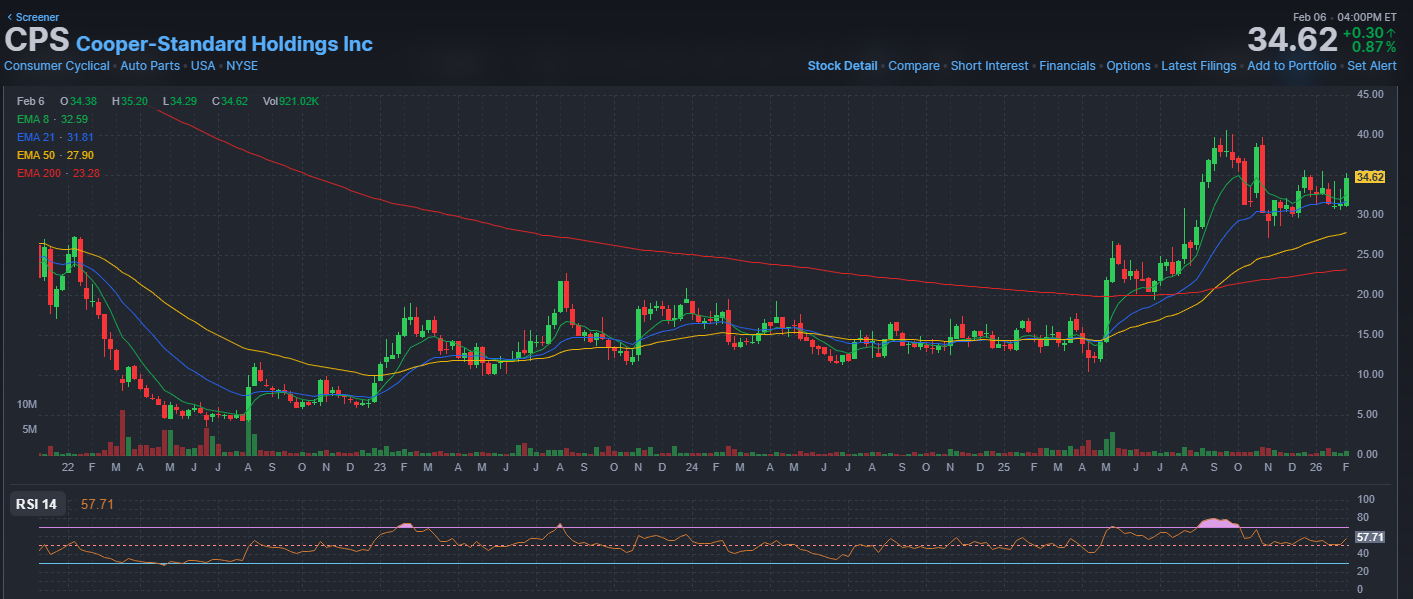The height and width of the screenshot is (599, 1413).
Task: Open the Short Interest tab
Action: pyautogui.click(x=989, y=66)
